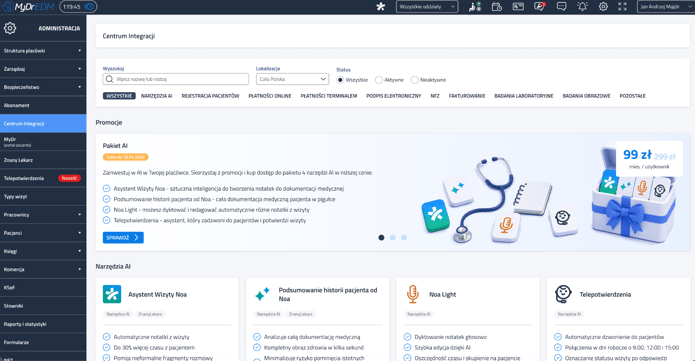Open the settings gear in top bar
The image size is (695, 361).
coord(603,7)
